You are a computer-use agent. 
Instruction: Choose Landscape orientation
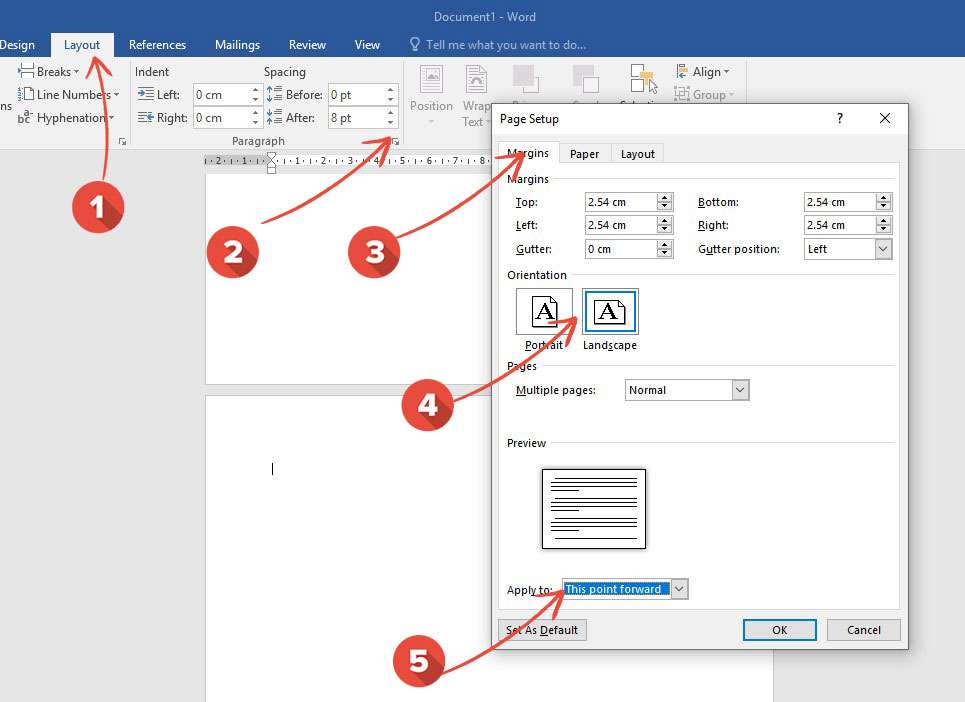(x=610, y=319)
